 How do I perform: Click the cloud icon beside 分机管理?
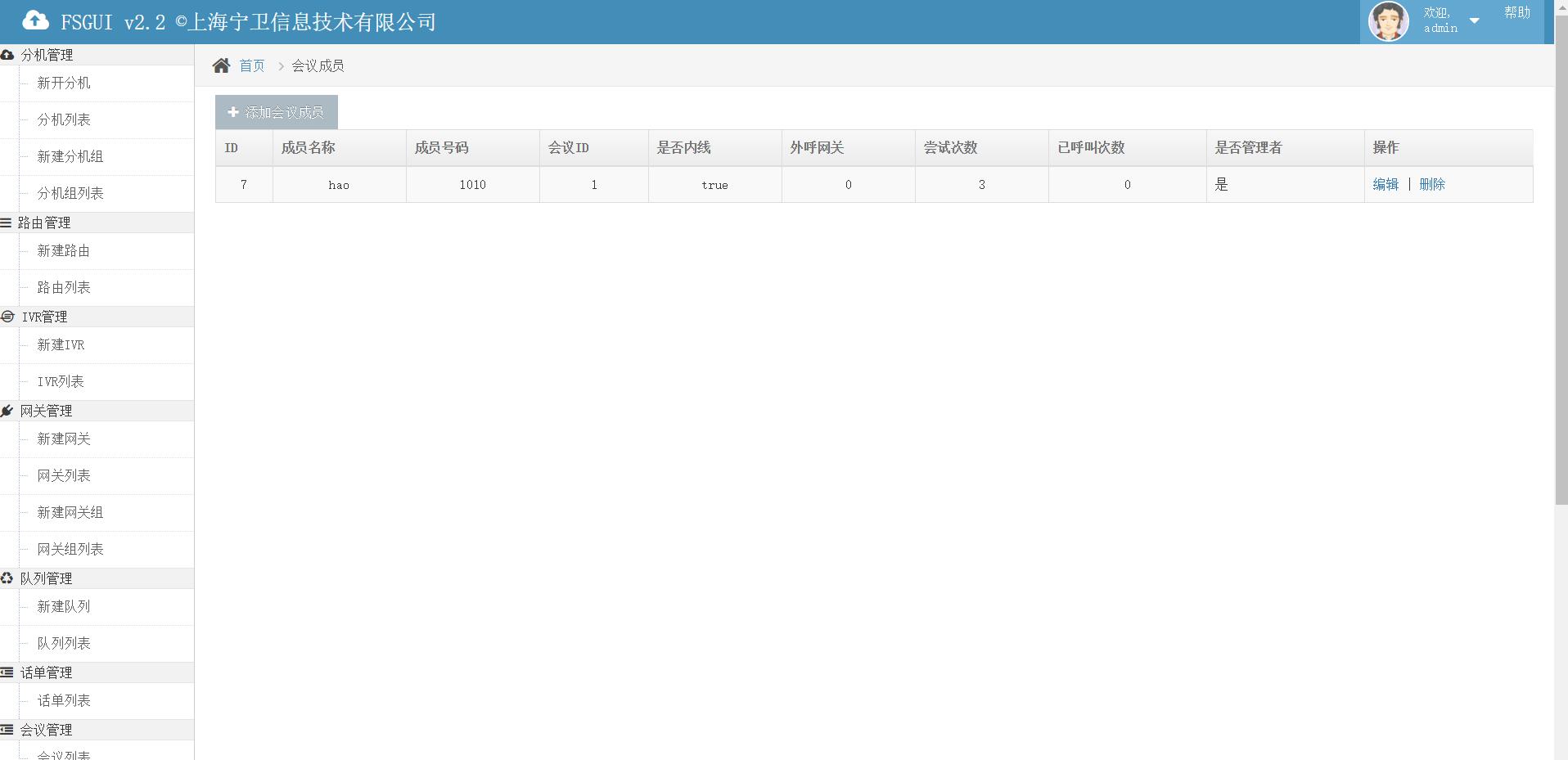7,55
